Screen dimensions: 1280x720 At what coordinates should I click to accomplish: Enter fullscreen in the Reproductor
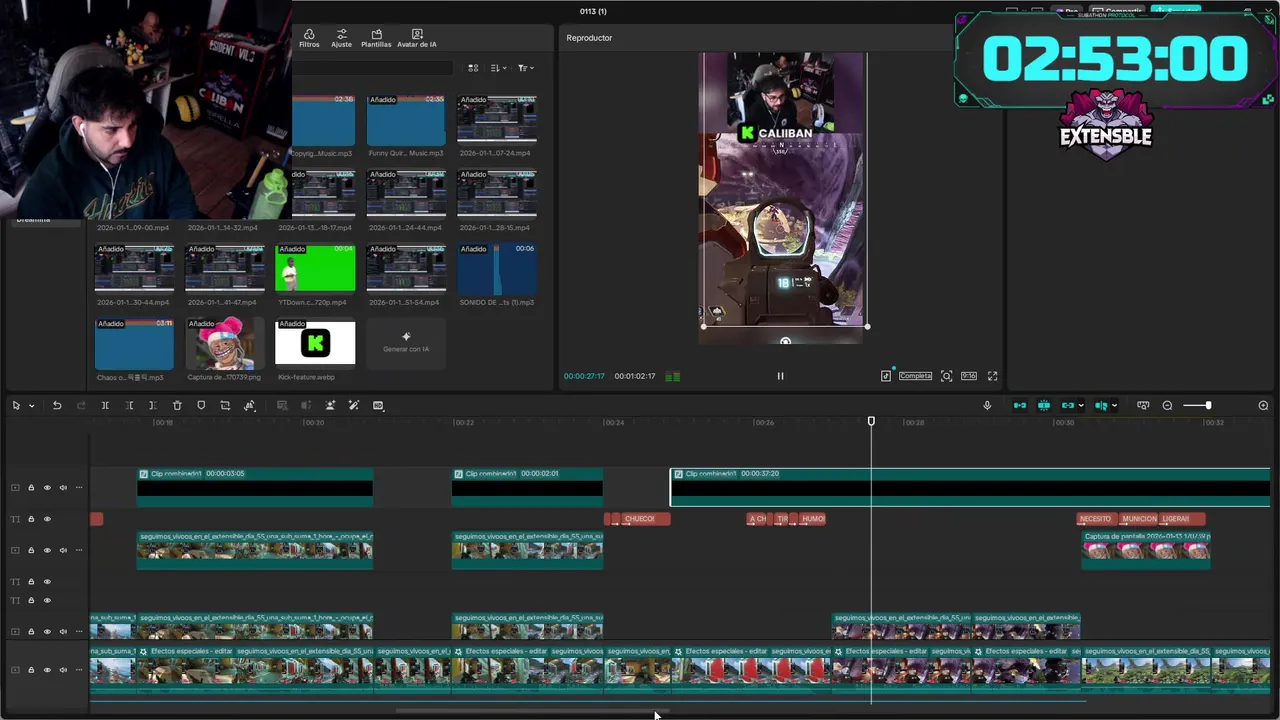(992, 376)
